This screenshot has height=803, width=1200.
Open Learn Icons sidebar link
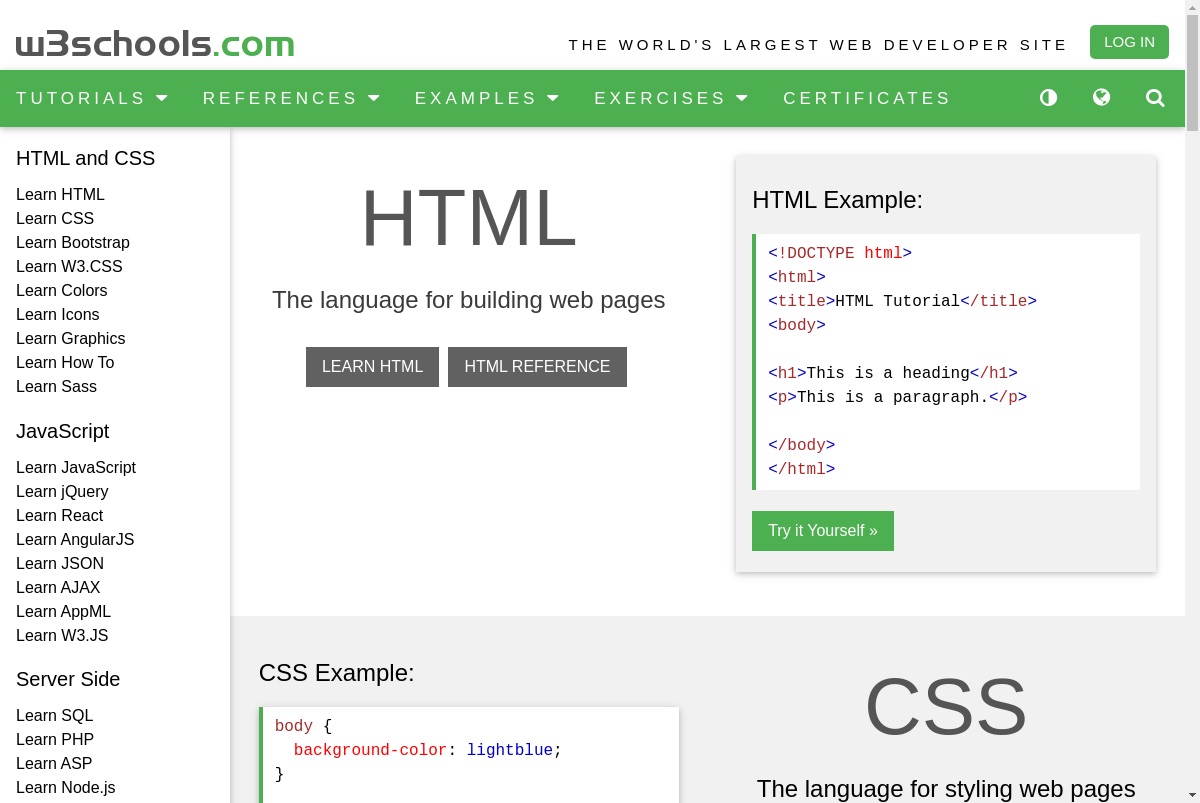click(58, 315)
